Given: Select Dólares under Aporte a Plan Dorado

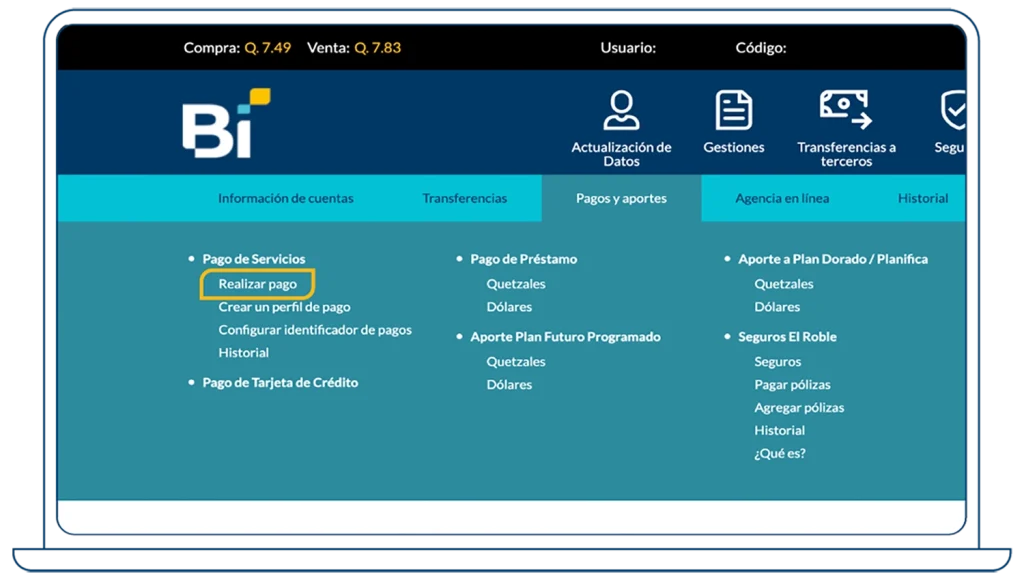Looking at the screenshot, I should pos(777,307).
